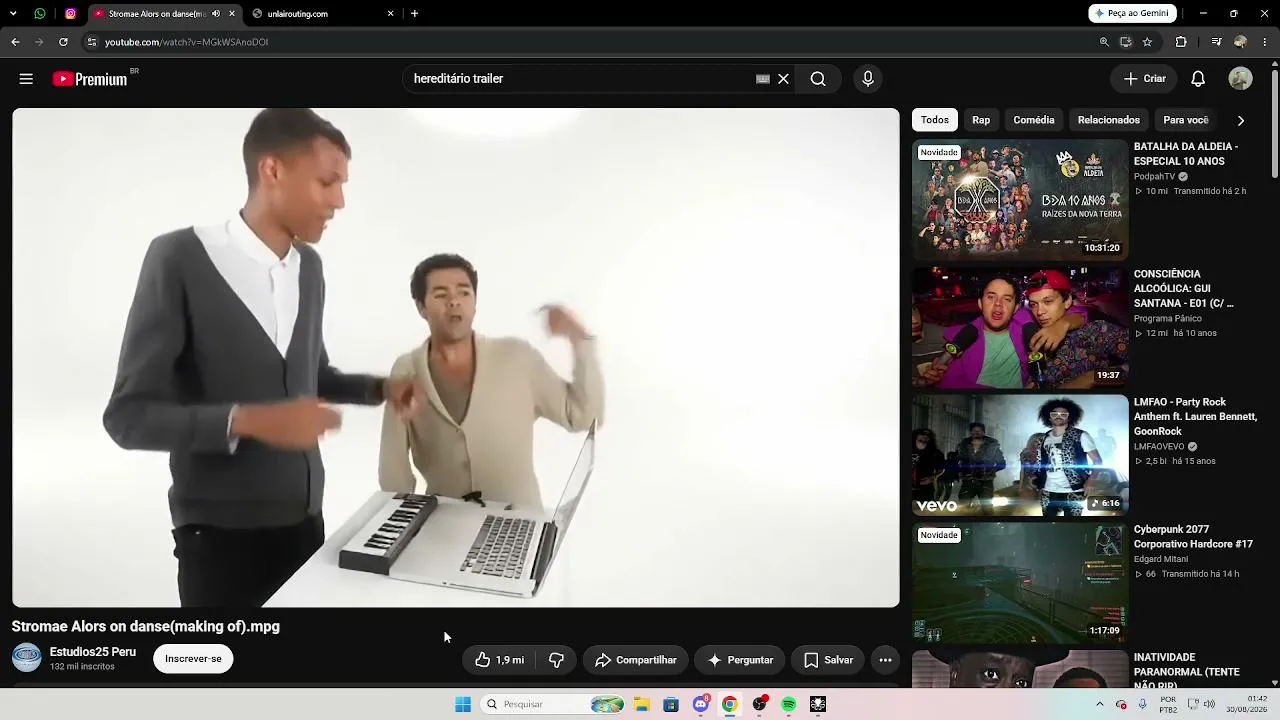Open the media controls icon in toolbar
Screen dimensions: 1280x720
click(1216, 42)
